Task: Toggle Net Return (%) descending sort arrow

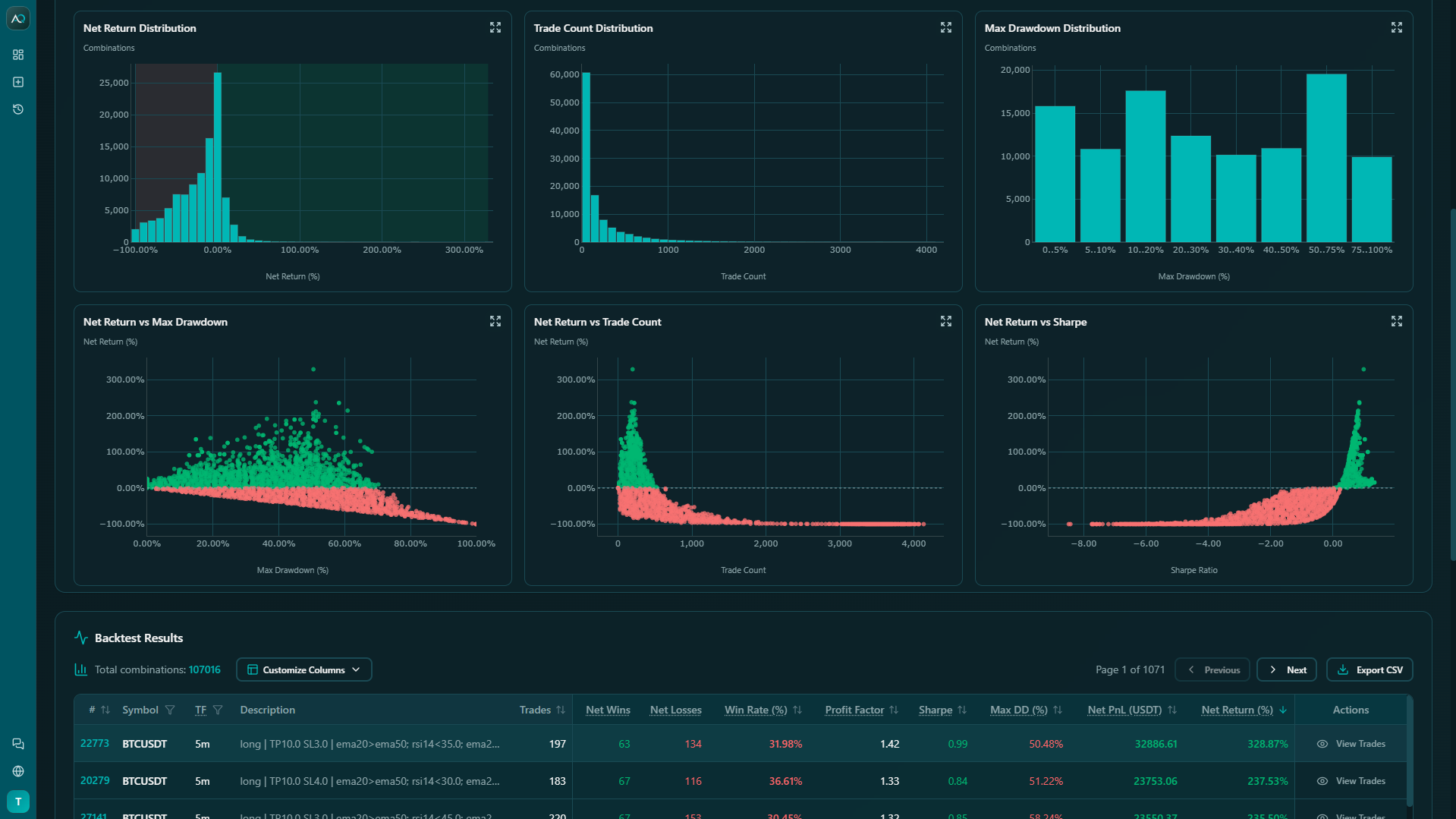Action: 1283,710
